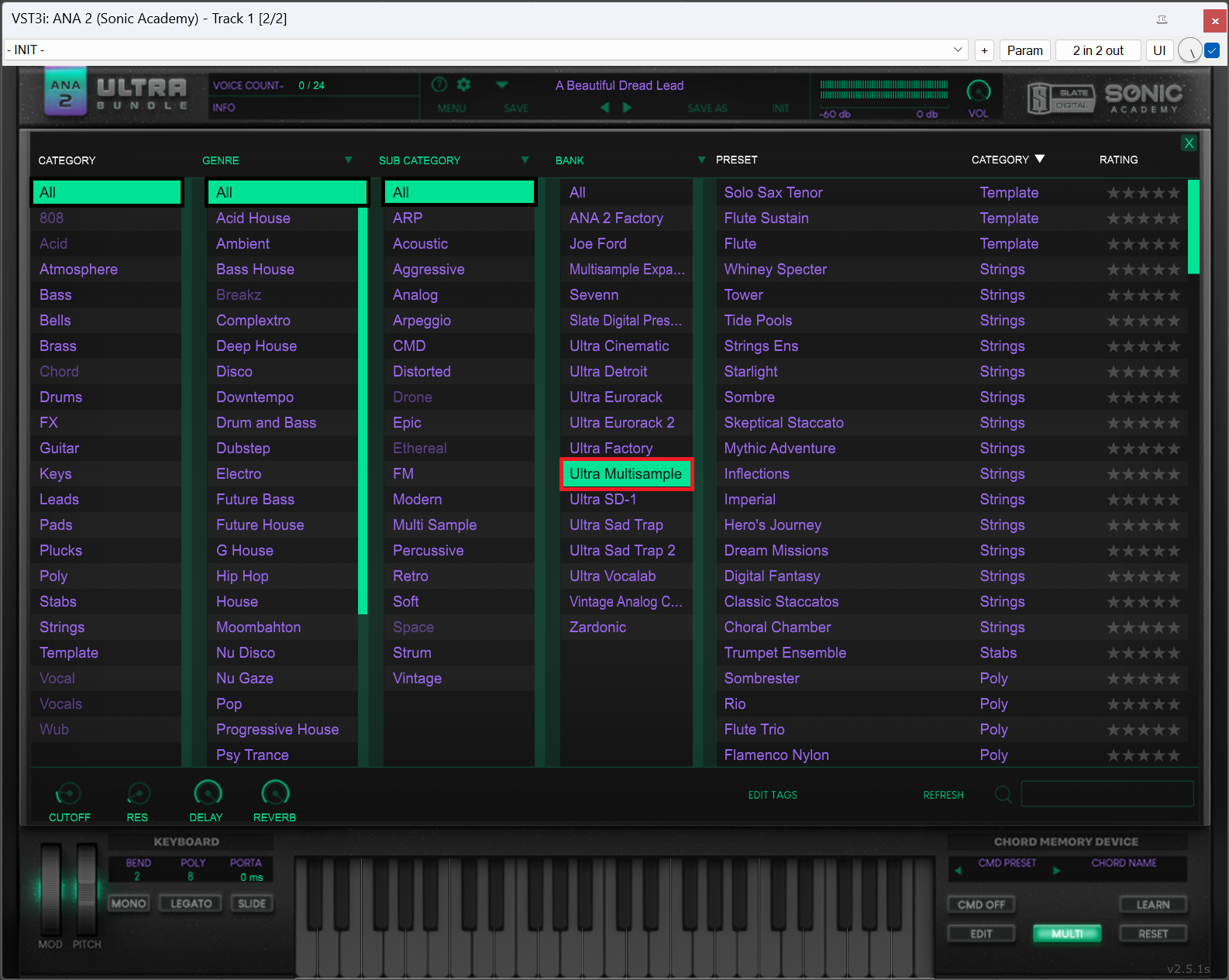
Task: Rate Flute Sustain preset stars
Action: tap(1144, 218)
